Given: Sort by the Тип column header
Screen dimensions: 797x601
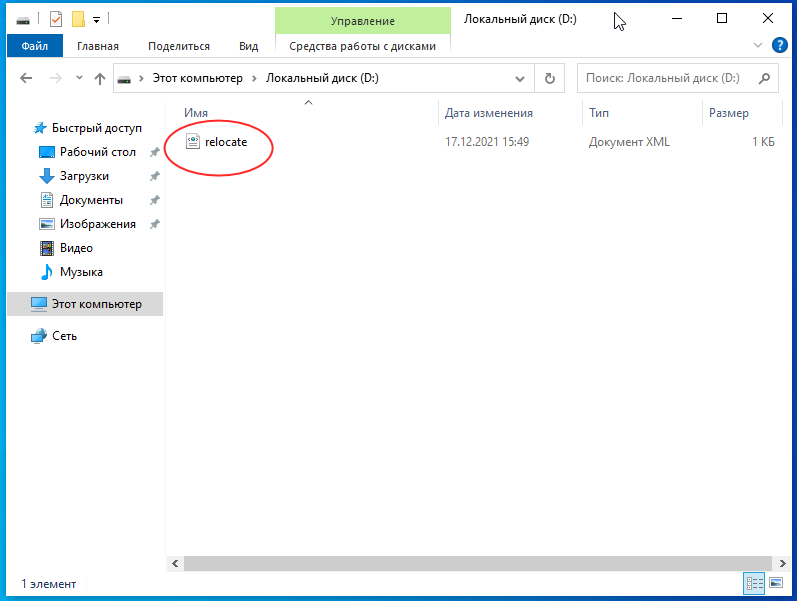Looking at the screenshot, I should point(642,113).
